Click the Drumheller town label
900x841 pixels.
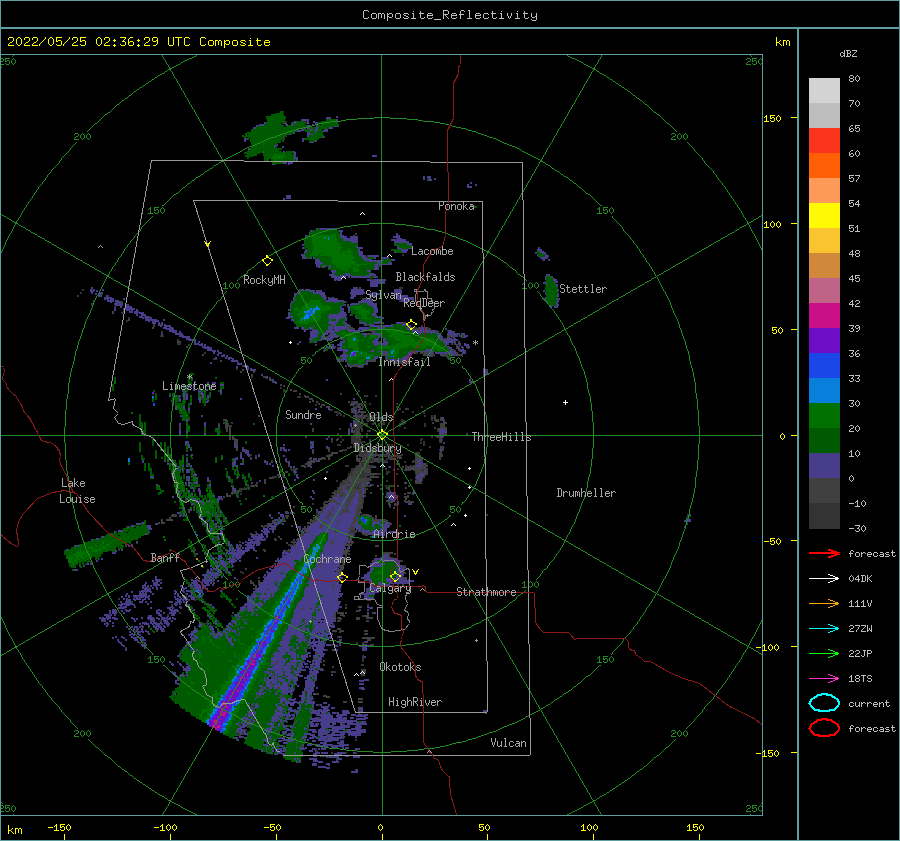coord(586,493)
